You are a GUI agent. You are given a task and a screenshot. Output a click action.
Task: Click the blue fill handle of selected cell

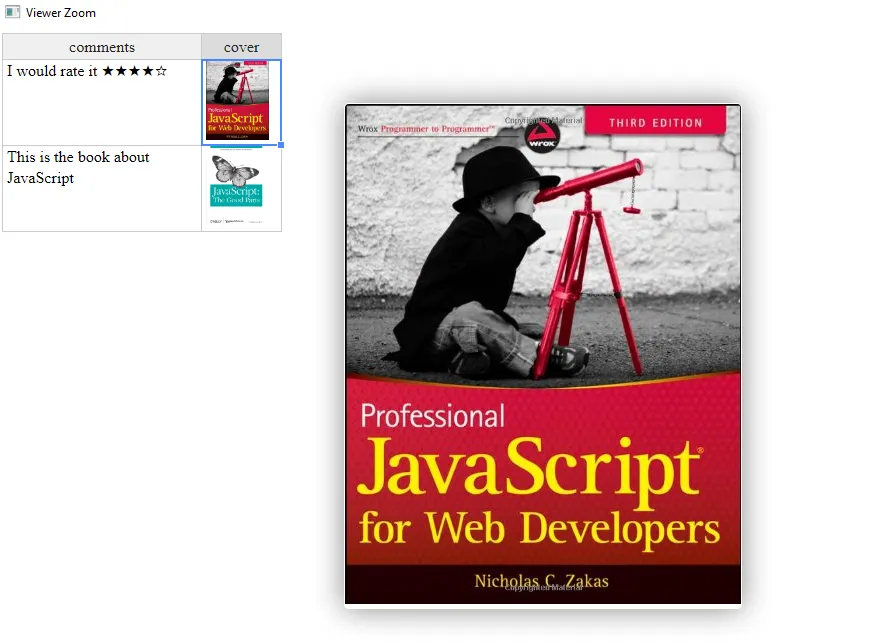[x=281, y=145]
